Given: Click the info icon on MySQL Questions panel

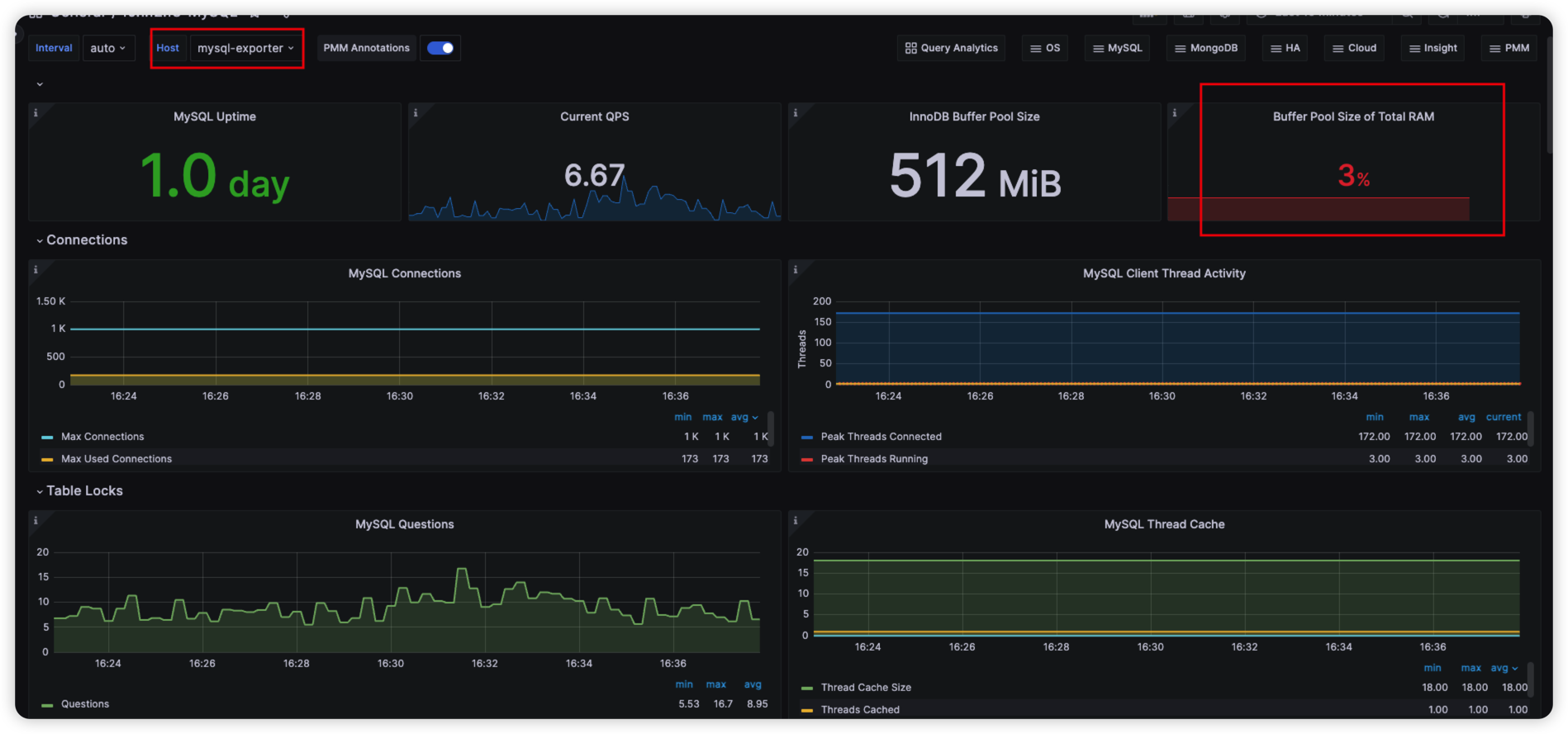Looking at the screenshot, I should pos(36,521).
